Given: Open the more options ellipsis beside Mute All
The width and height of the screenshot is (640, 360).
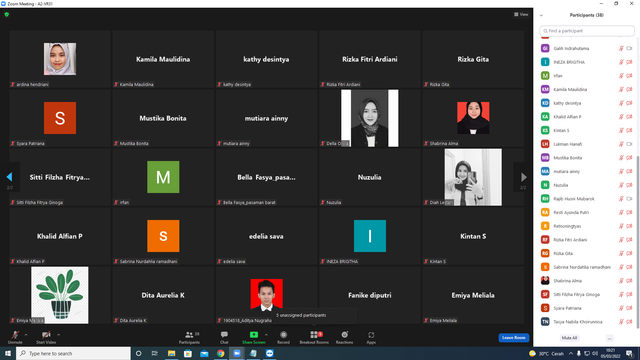Looking at the screenshot, I should pyautogui.click(x=609, y=338).
